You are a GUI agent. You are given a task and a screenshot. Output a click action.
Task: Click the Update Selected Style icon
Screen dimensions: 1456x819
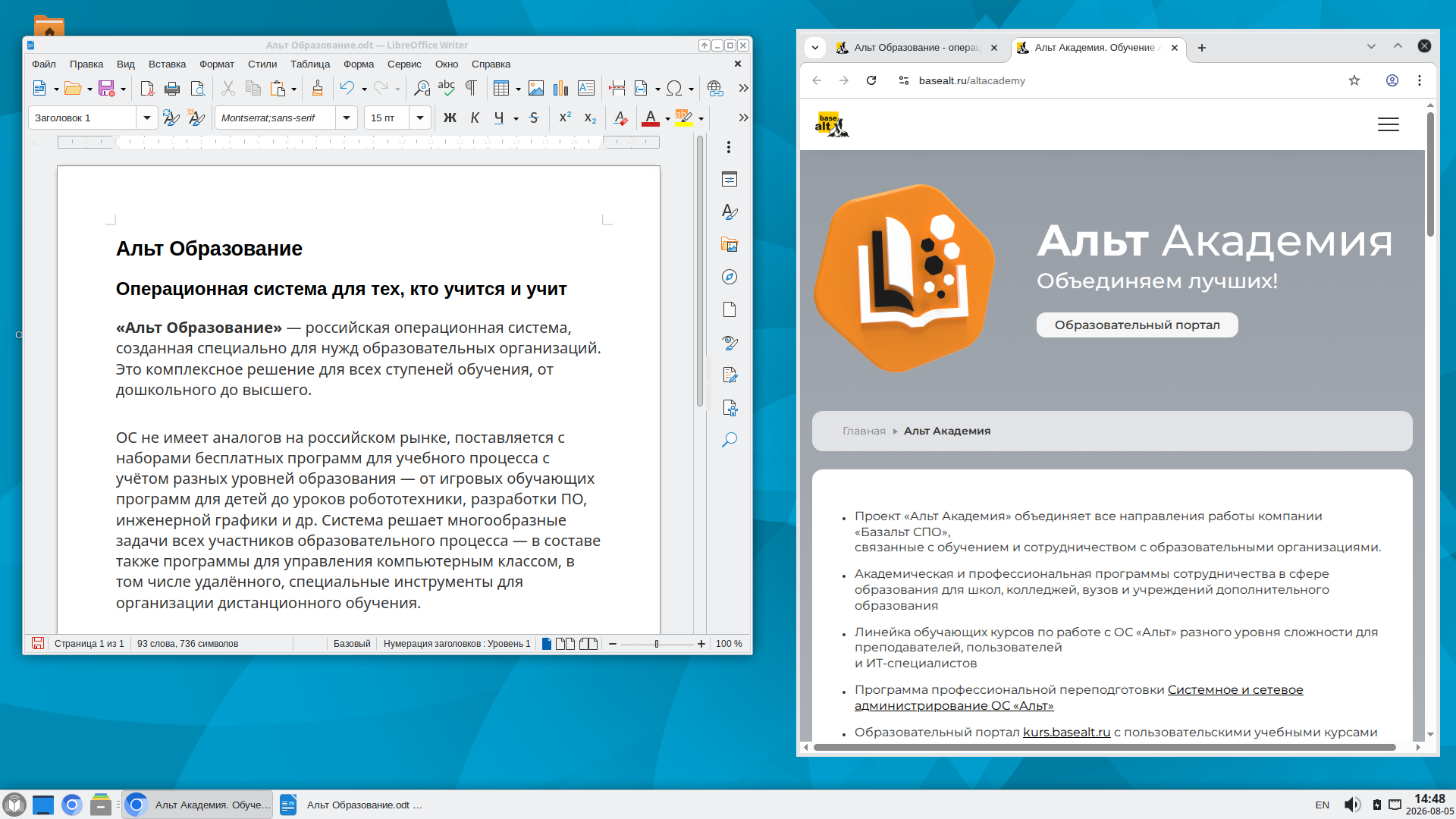pyautogui.click(x=171, y=118)
